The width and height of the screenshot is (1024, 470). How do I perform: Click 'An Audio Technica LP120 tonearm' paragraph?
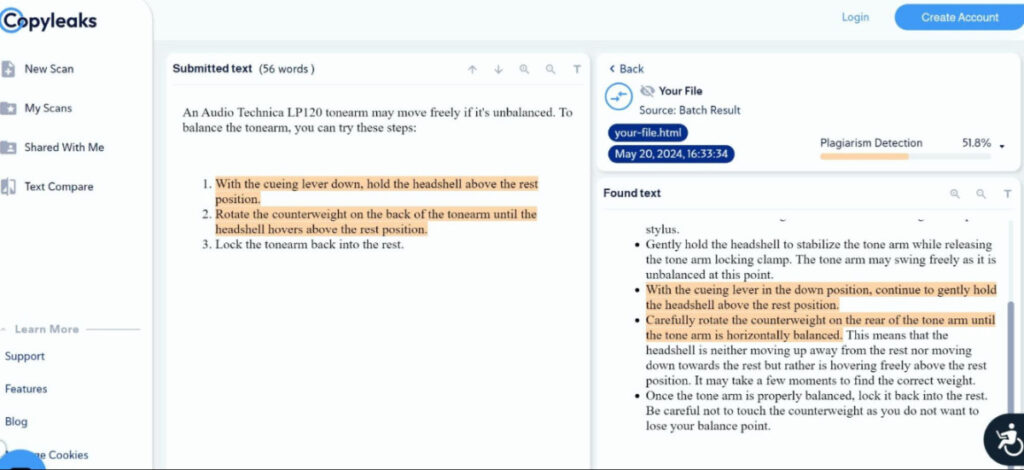(377, 120)
